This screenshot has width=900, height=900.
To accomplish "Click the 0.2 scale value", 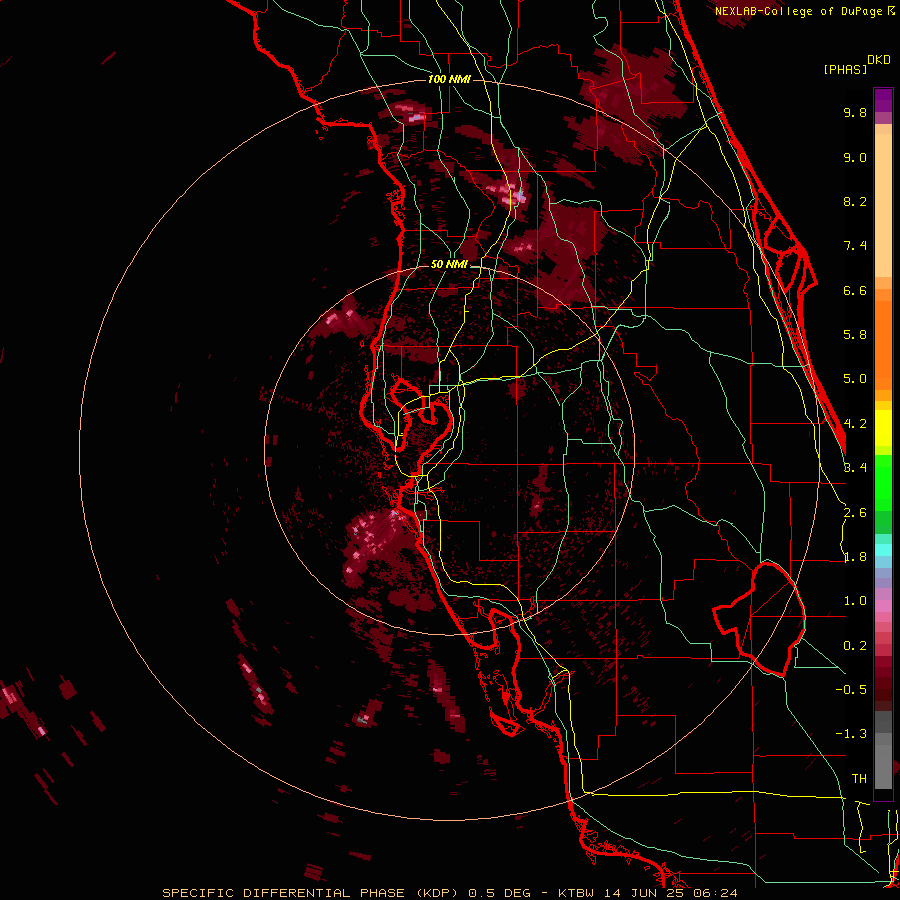I will [x=855, y=646].
